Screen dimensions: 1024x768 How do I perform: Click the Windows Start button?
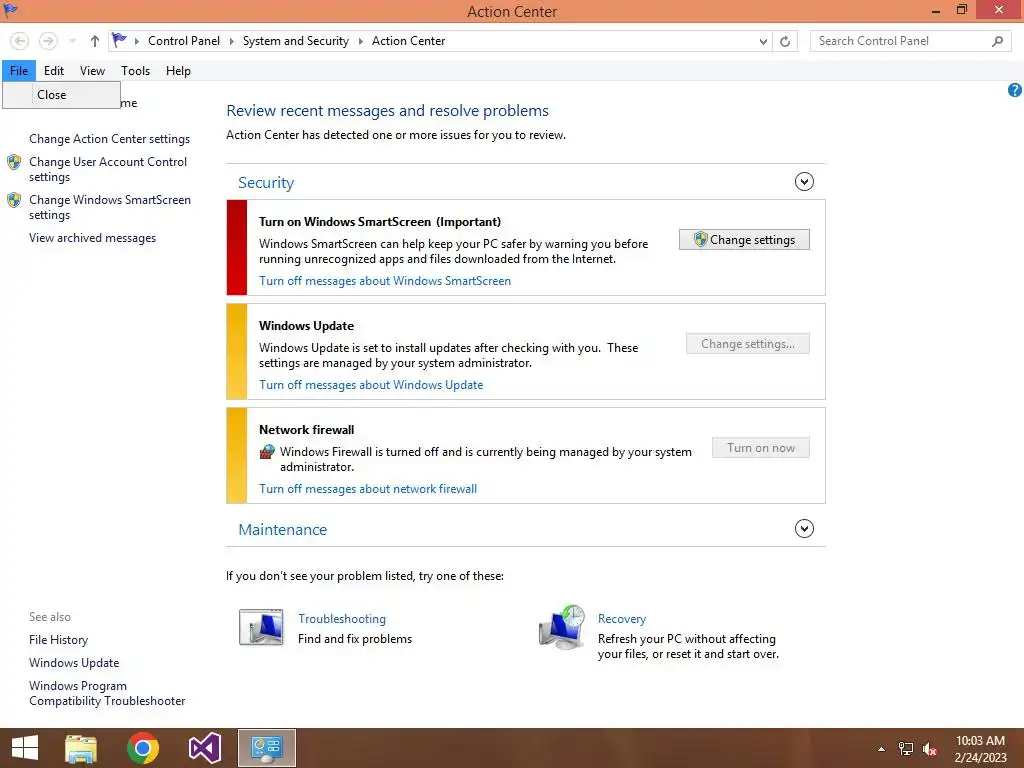[x=25, y=748]
